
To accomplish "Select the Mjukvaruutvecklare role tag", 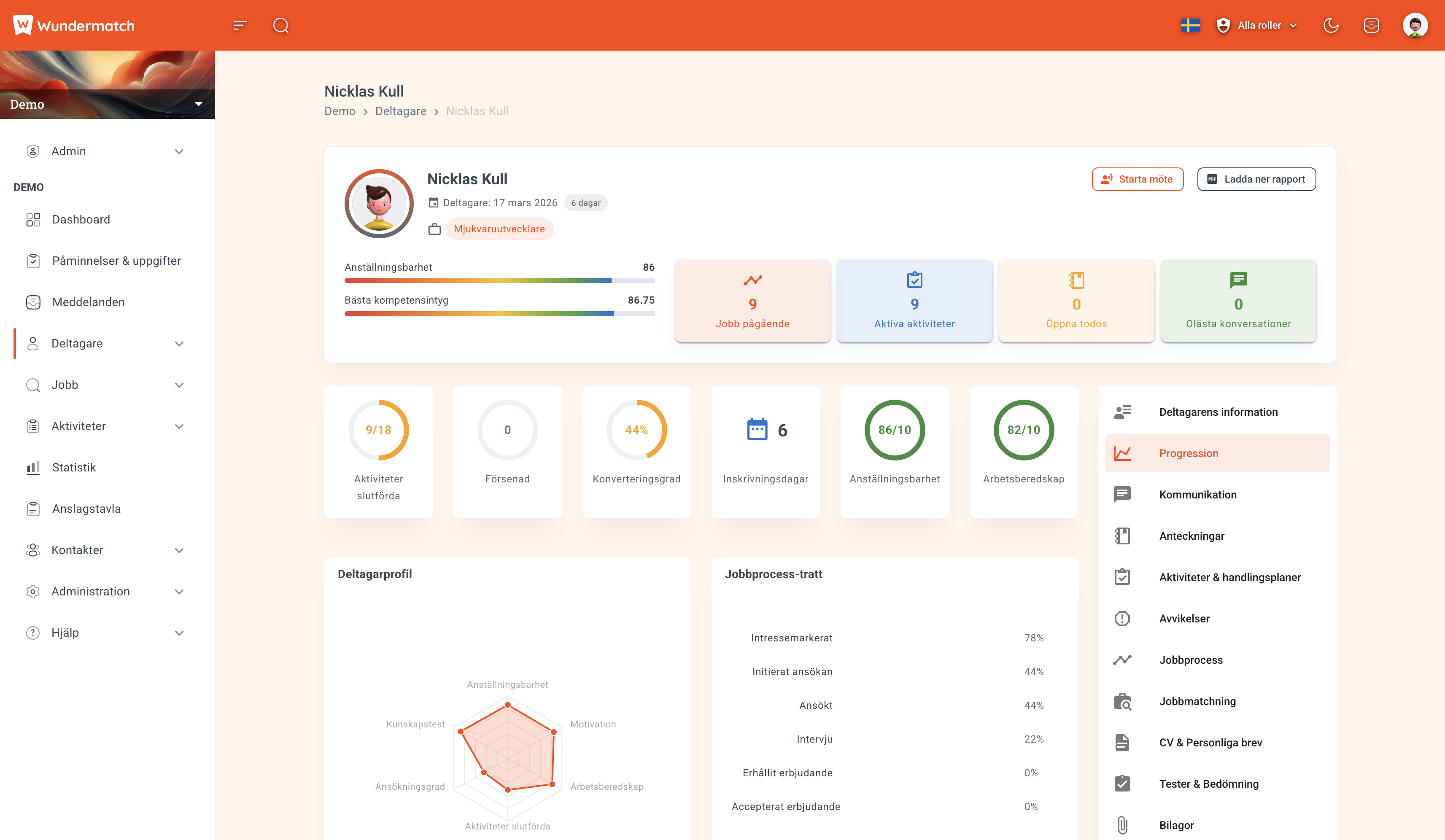I will click(499, 228).
